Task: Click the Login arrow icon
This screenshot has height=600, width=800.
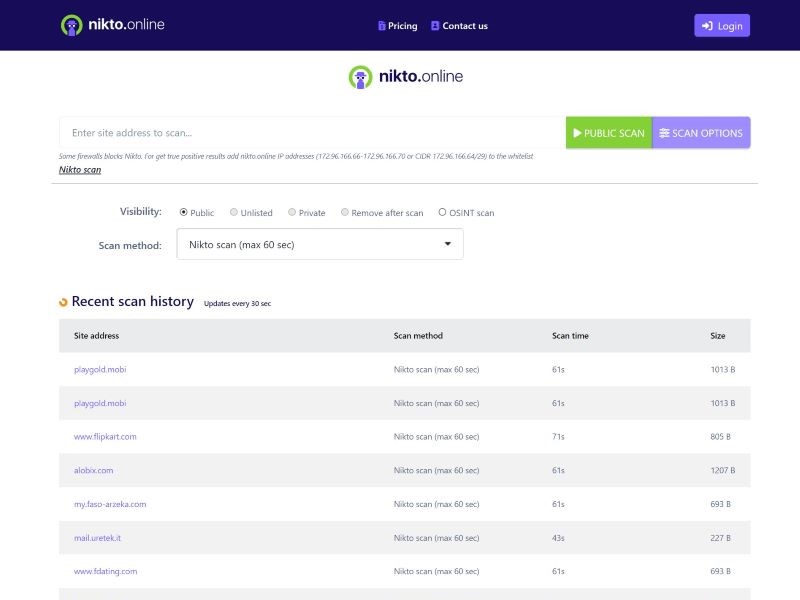Action: 707,26
